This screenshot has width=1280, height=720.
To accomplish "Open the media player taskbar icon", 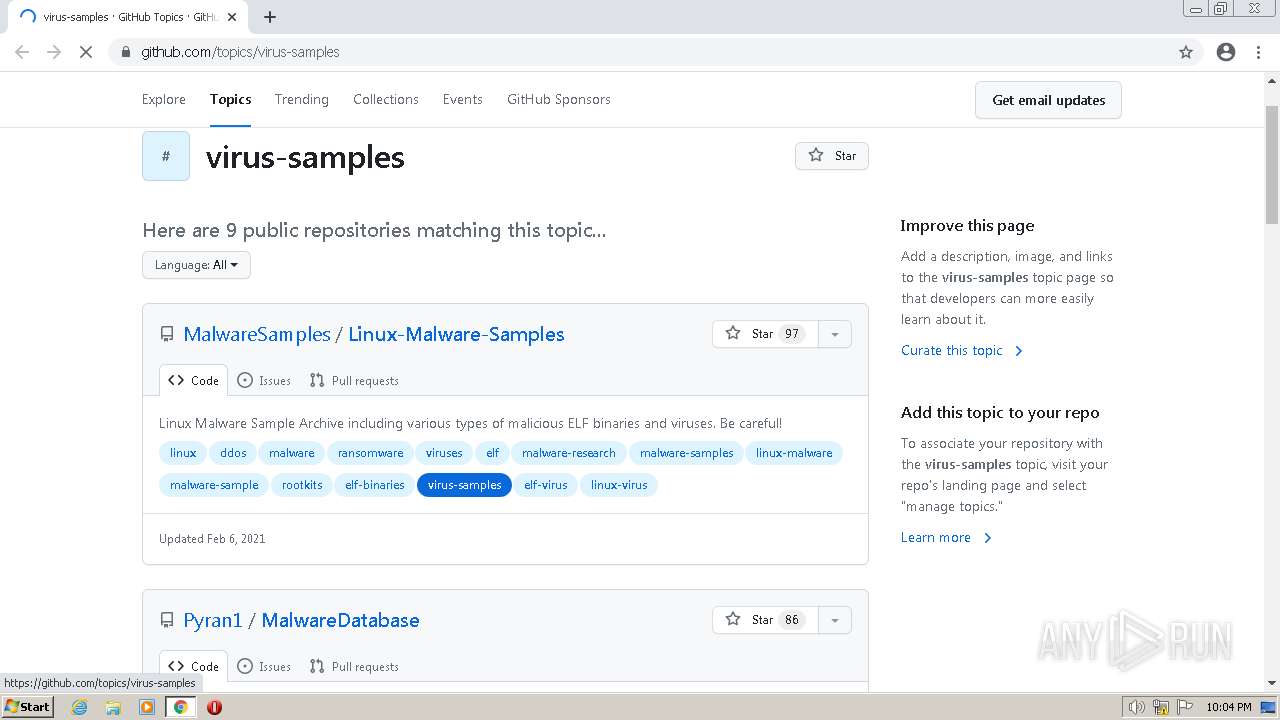I will pos(147,707).
